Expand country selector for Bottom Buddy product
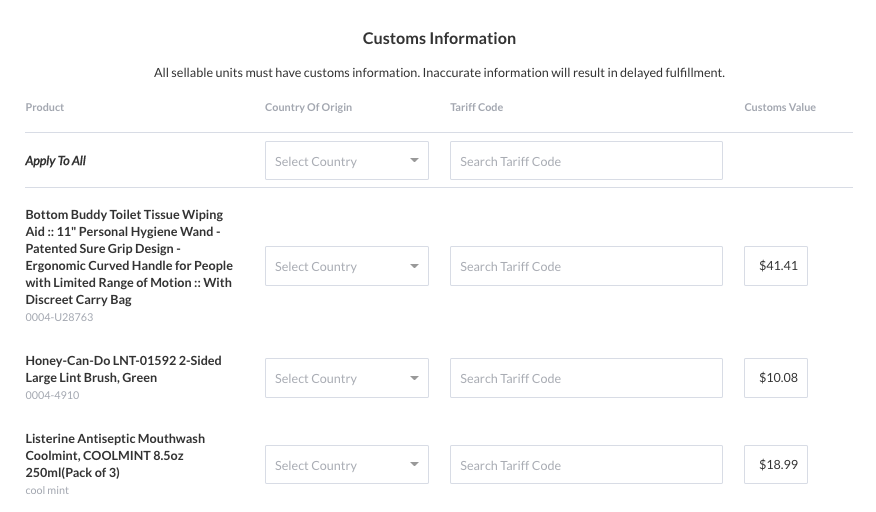 pyautogui.click(x=346, y=267)
